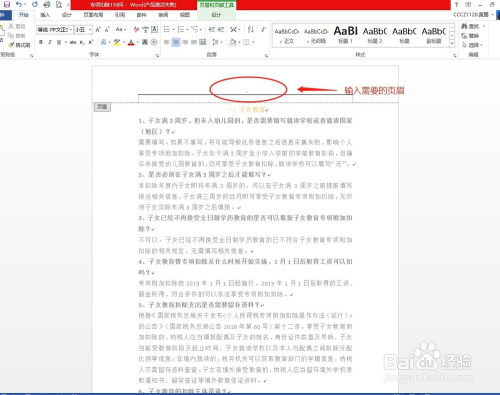The image size is (500, 395).
Task: Toggle Underline formatting
Action: coord(59,42)
